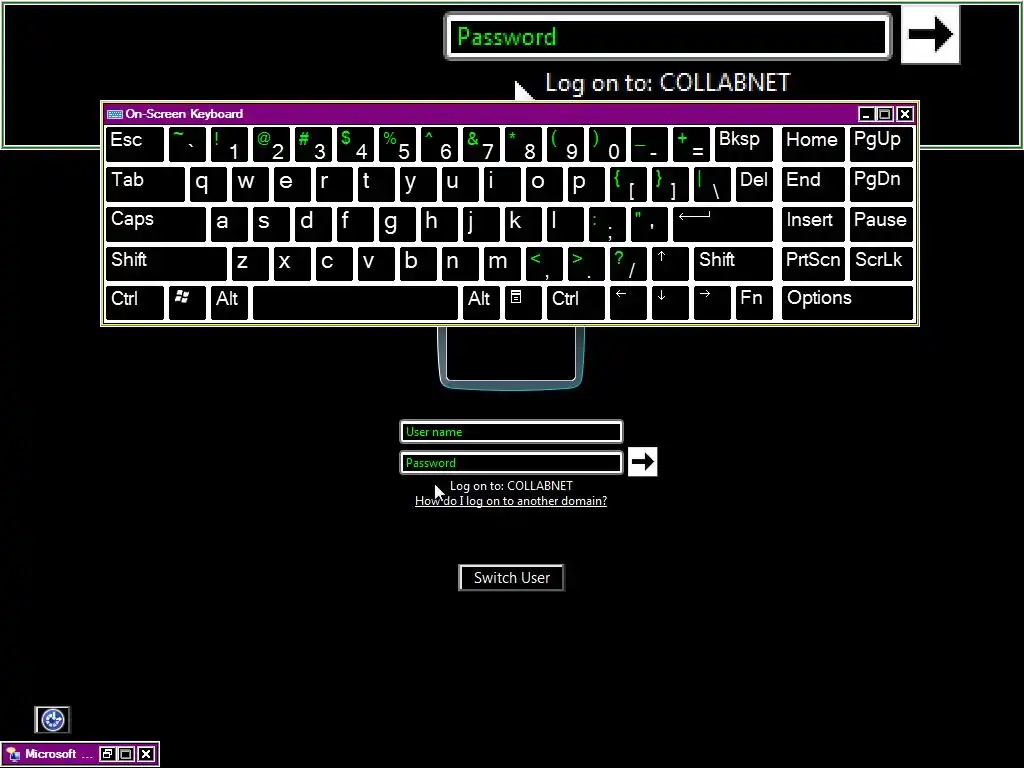The image size is (1024, 768).
Task: Tap the Pause key
Action: [882, 224]
